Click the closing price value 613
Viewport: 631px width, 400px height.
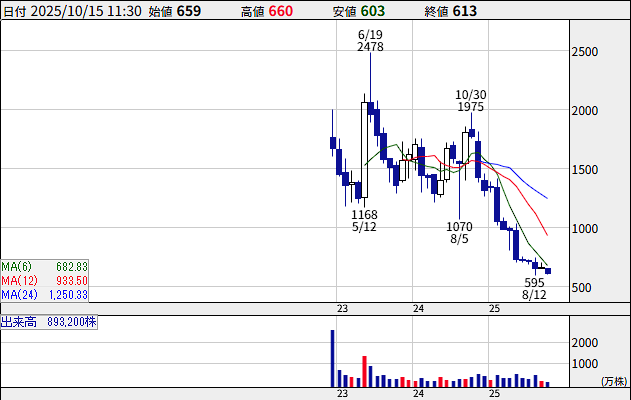click(x=464, y=11)
